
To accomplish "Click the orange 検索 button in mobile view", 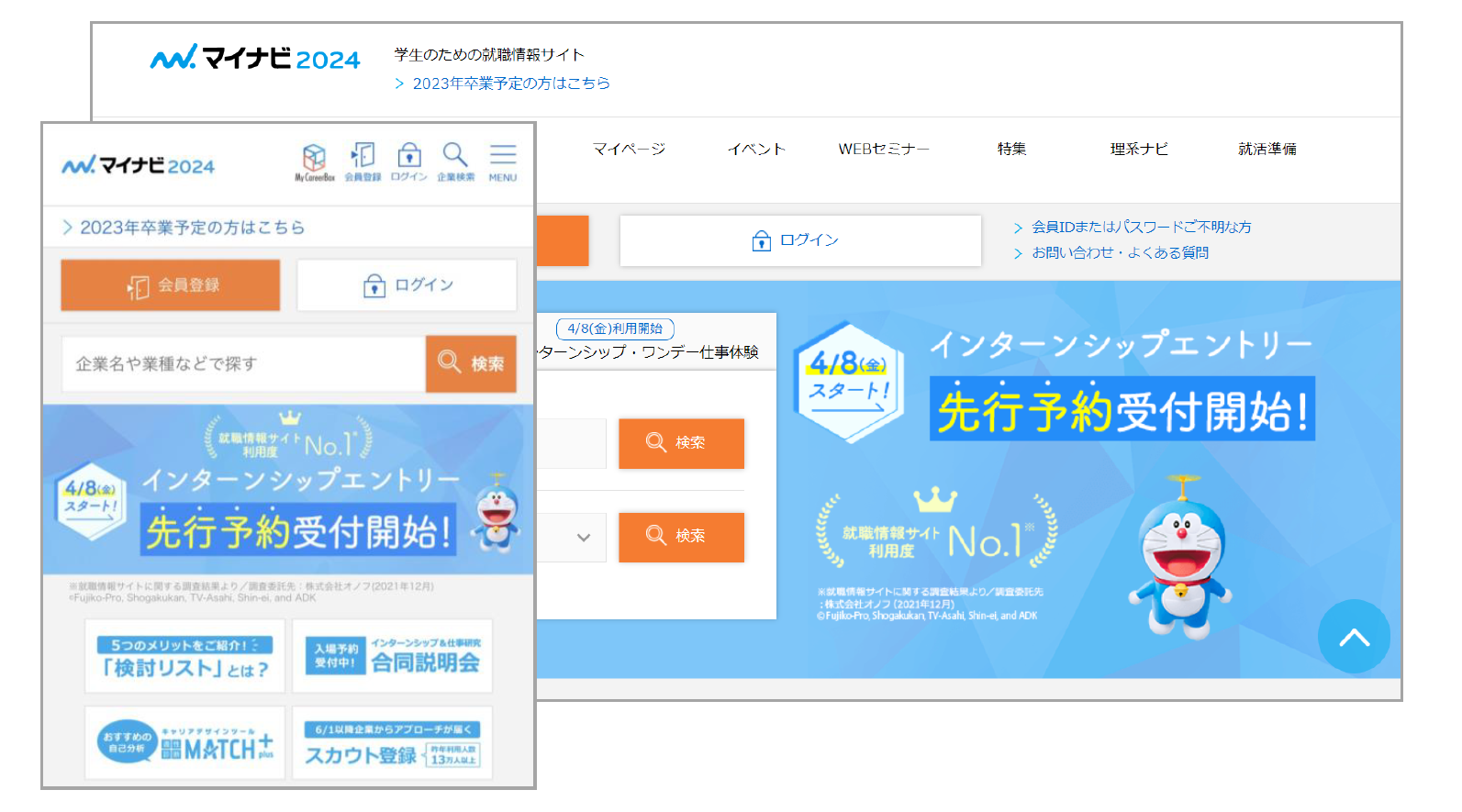I will click(x=471, y=363).
